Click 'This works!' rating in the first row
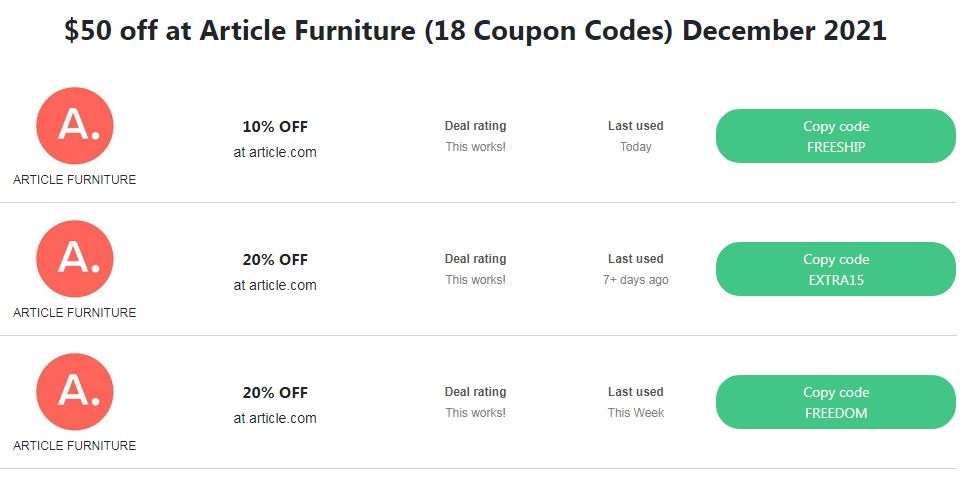This screenshot has width=979, height=478. 475,147
